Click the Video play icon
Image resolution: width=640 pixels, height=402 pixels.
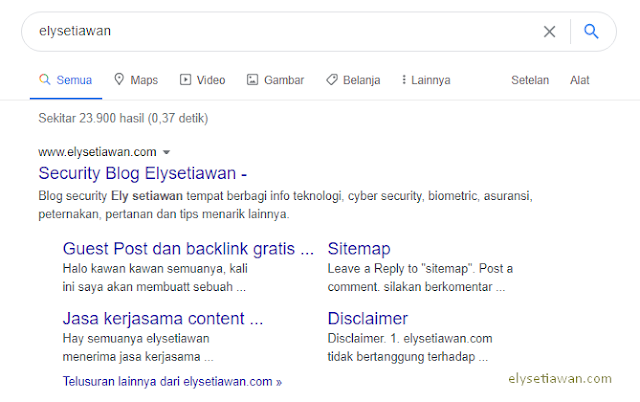(x=185, y=80)
